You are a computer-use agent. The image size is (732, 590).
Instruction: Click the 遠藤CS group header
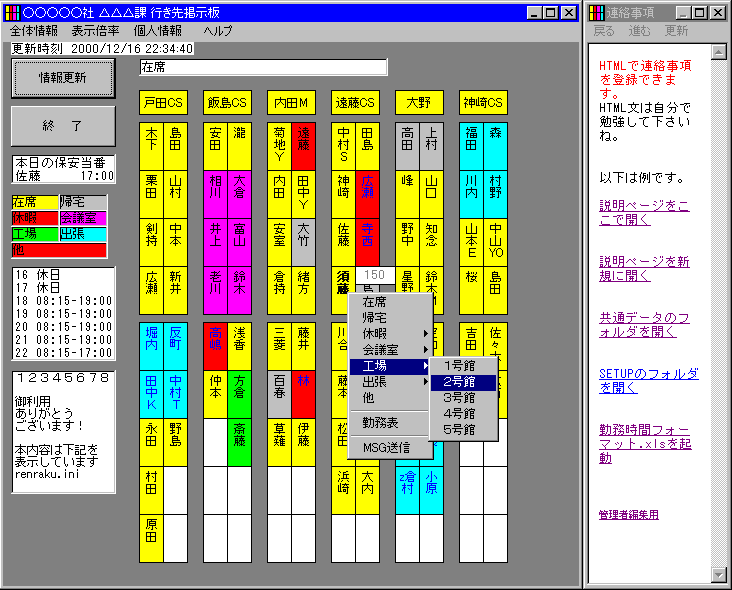tap(355, 103)
